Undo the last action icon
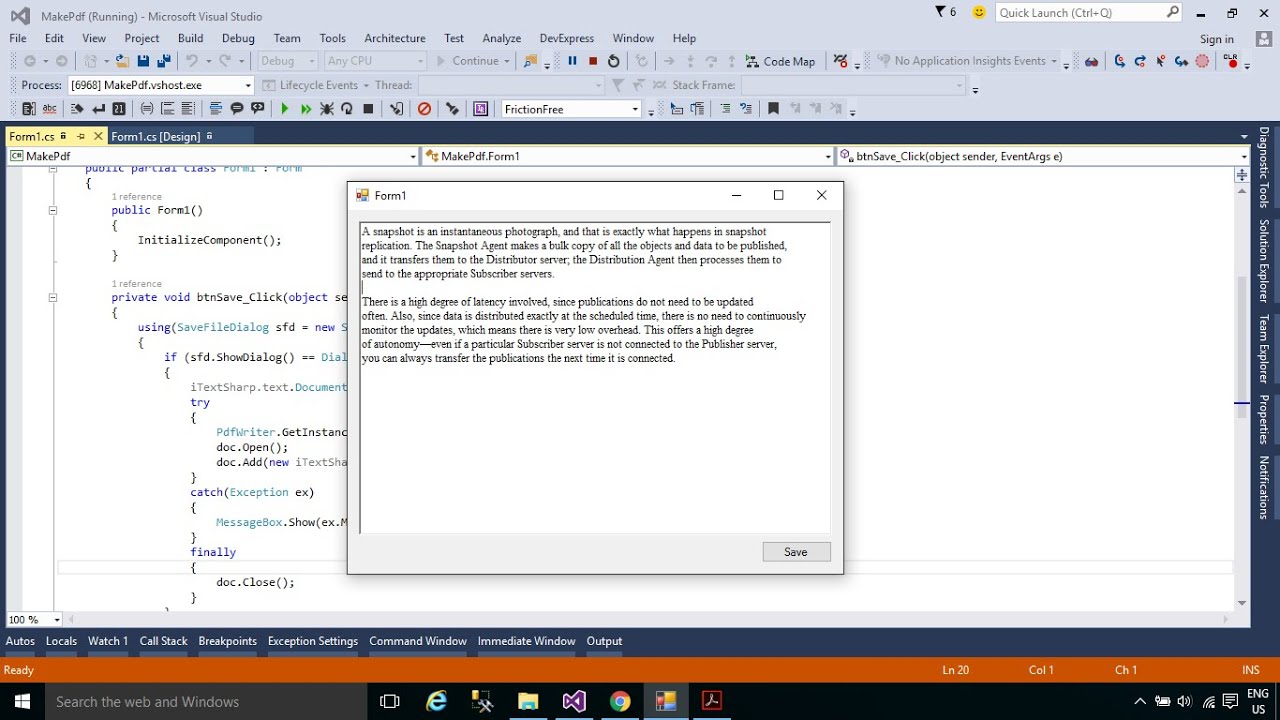Image resolution: width=1280 pixels, height=720 pixels. 192,61
